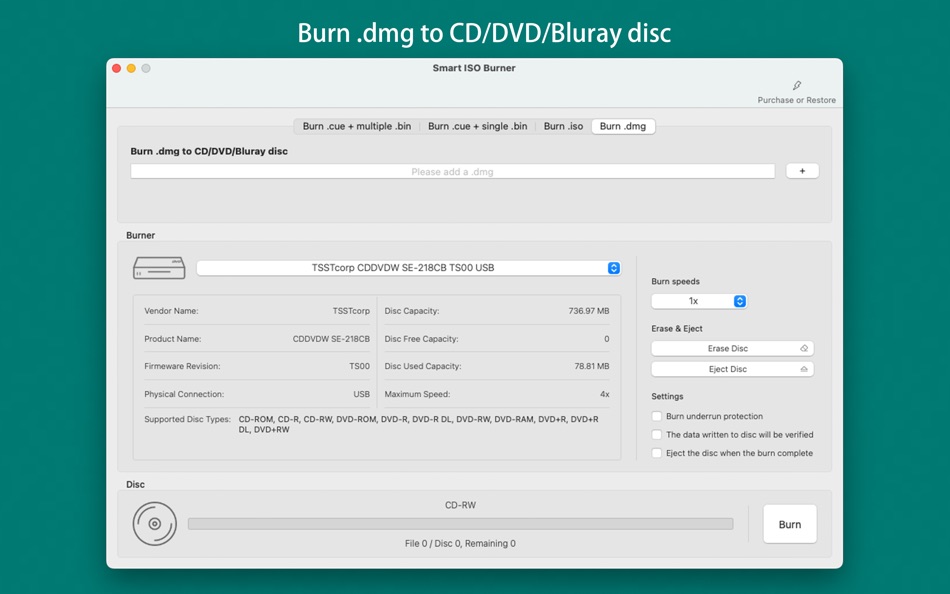This screenshot has height=594, width=950.
Task: Open the Burn speeds 1x dropdown
Action: point(699,301)
